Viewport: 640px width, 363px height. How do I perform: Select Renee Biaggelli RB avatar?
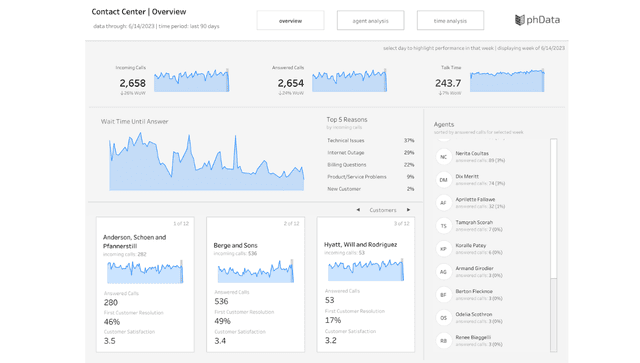coord(444,341)
